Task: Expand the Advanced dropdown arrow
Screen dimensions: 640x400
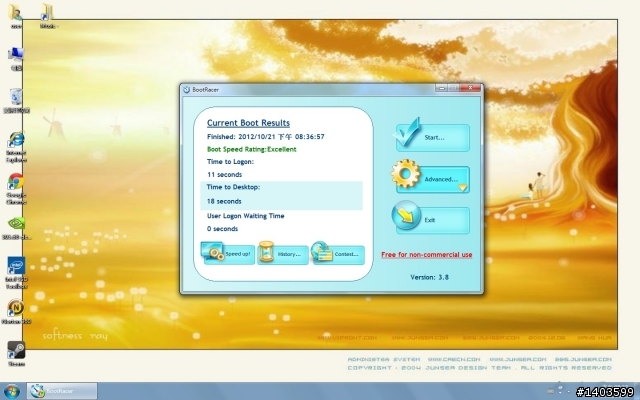Action: (462, 188)
